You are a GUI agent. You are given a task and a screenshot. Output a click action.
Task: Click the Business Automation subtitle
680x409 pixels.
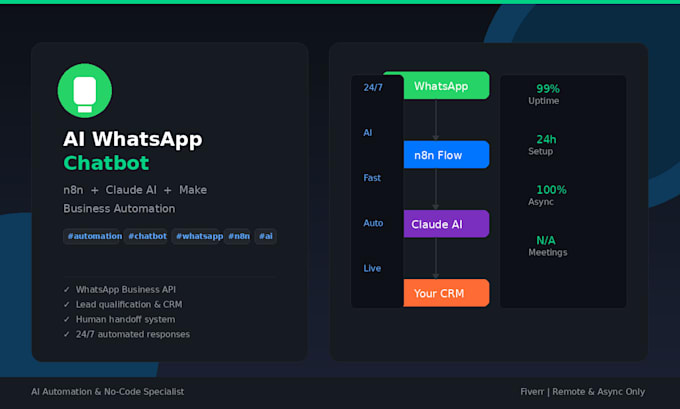tap(119, 209)
